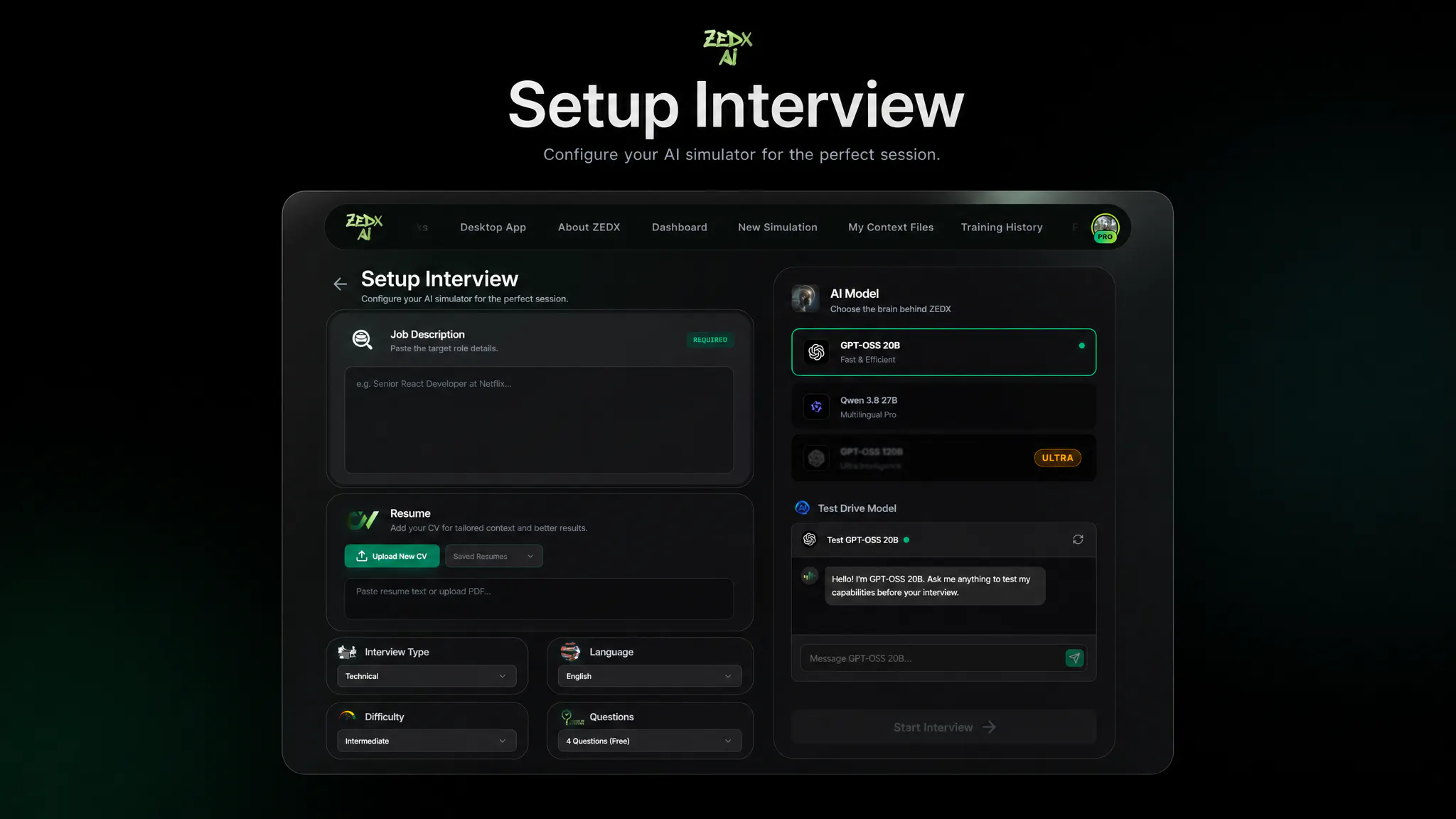Screen dimensions: 1456x819
Task: Click the resume text paste field
Action: pos(539,599)
